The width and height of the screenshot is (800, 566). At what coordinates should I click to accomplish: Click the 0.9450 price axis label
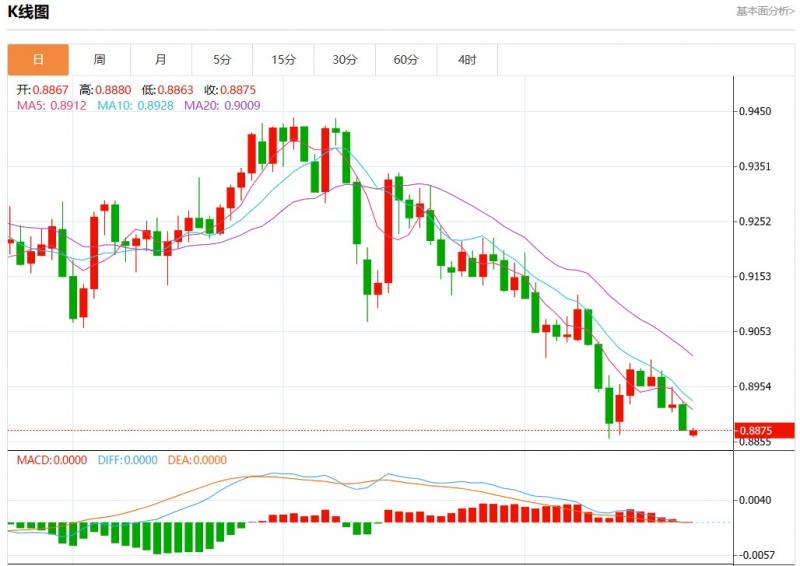tap(754, 112)
